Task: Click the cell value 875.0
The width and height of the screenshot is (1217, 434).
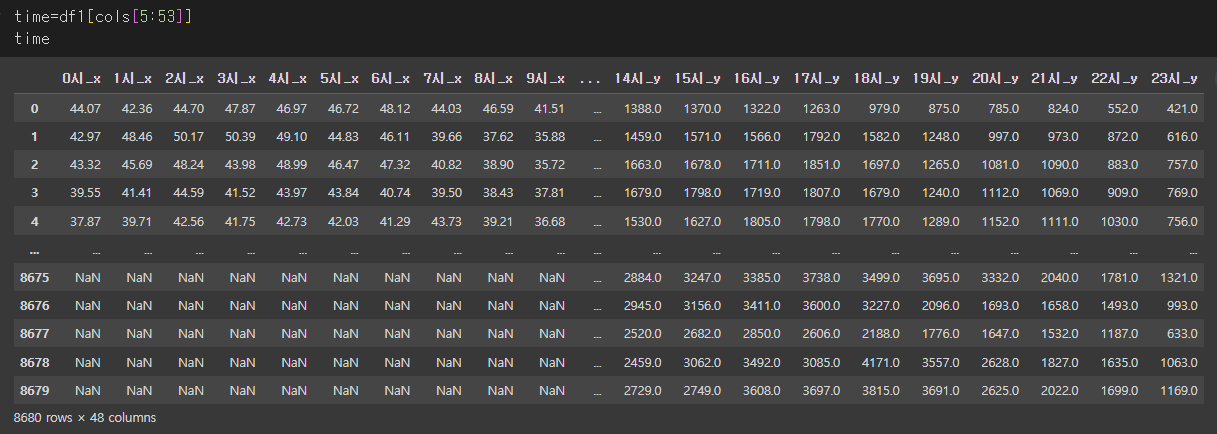Action: 943,108
